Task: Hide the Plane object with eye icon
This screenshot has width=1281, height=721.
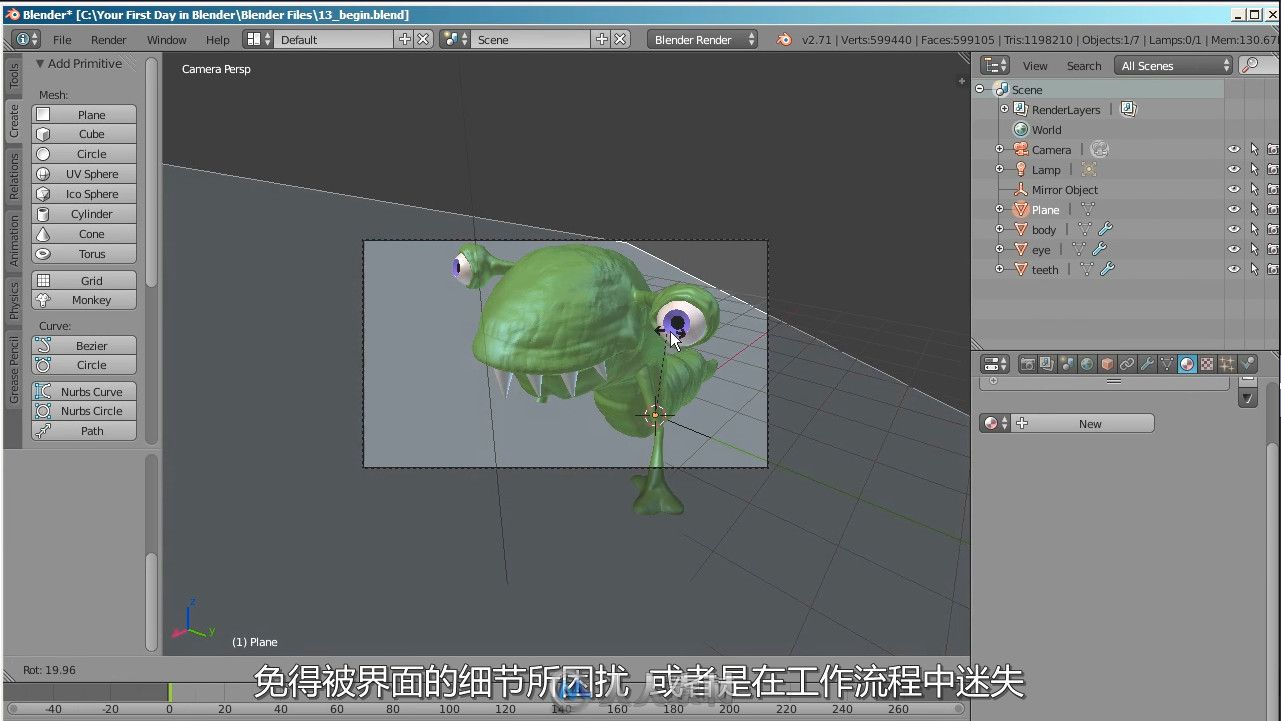Action: [1234, 209]
